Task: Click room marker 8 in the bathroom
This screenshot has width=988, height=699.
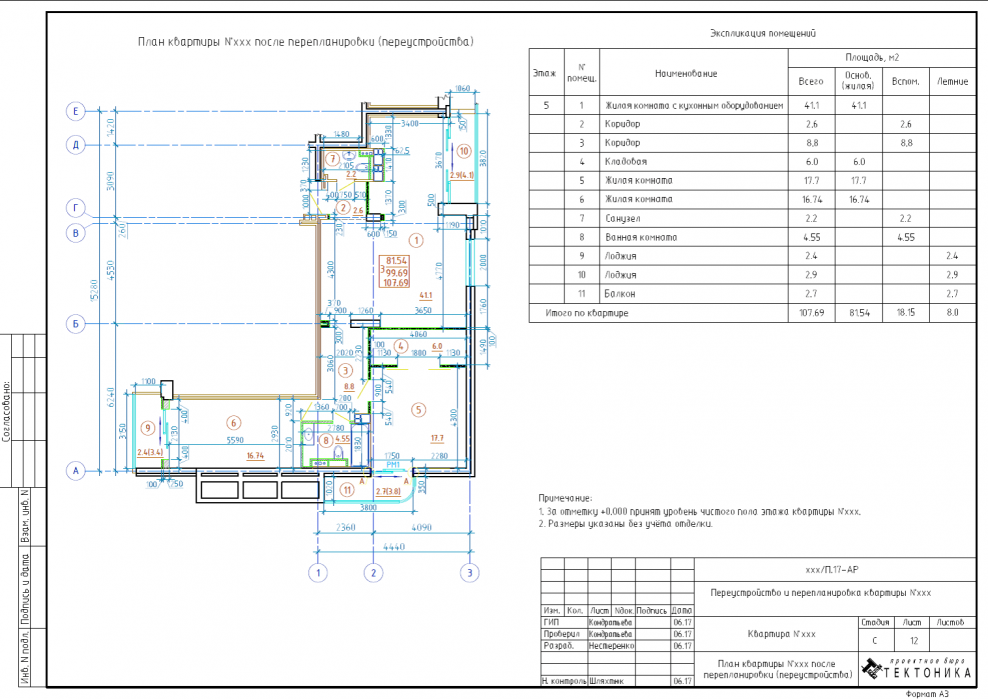Action: (326, 439)
